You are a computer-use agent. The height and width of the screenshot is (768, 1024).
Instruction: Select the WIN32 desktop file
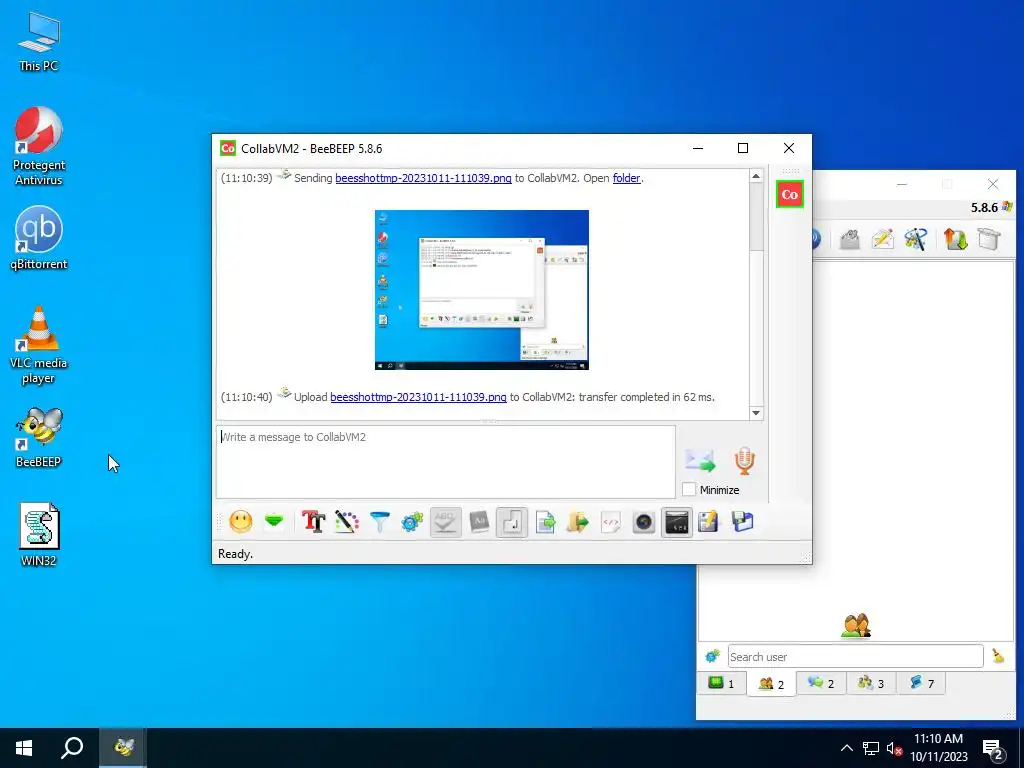click(39, 534)
